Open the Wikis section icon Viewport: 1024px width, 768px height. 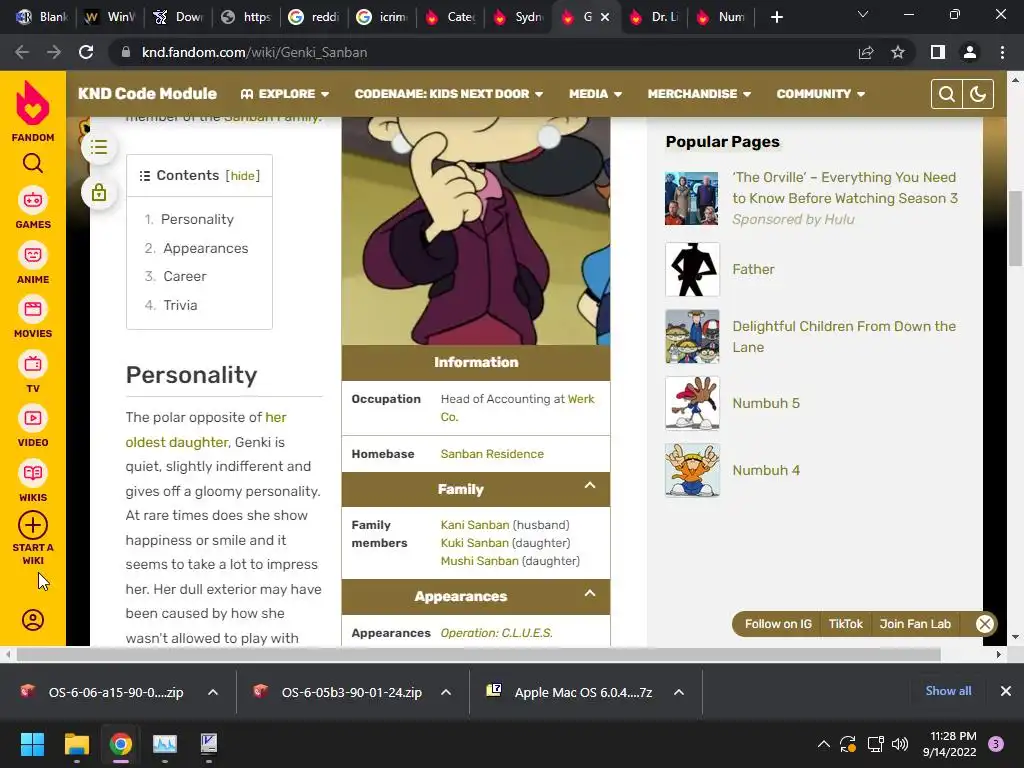pos(33,473)
